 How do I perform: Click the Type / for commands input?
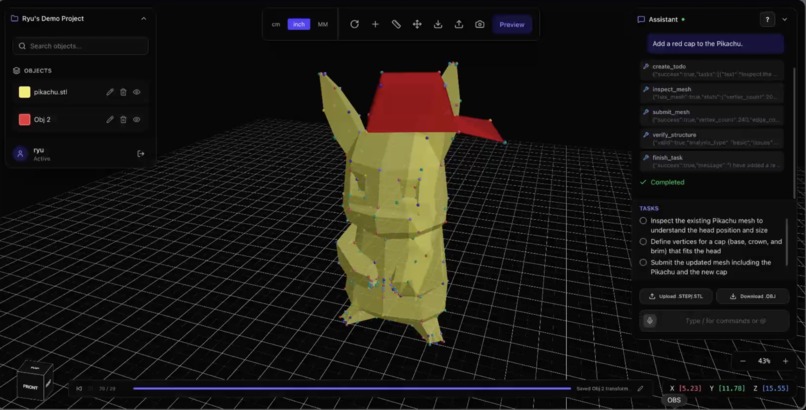tap(725, 321)
